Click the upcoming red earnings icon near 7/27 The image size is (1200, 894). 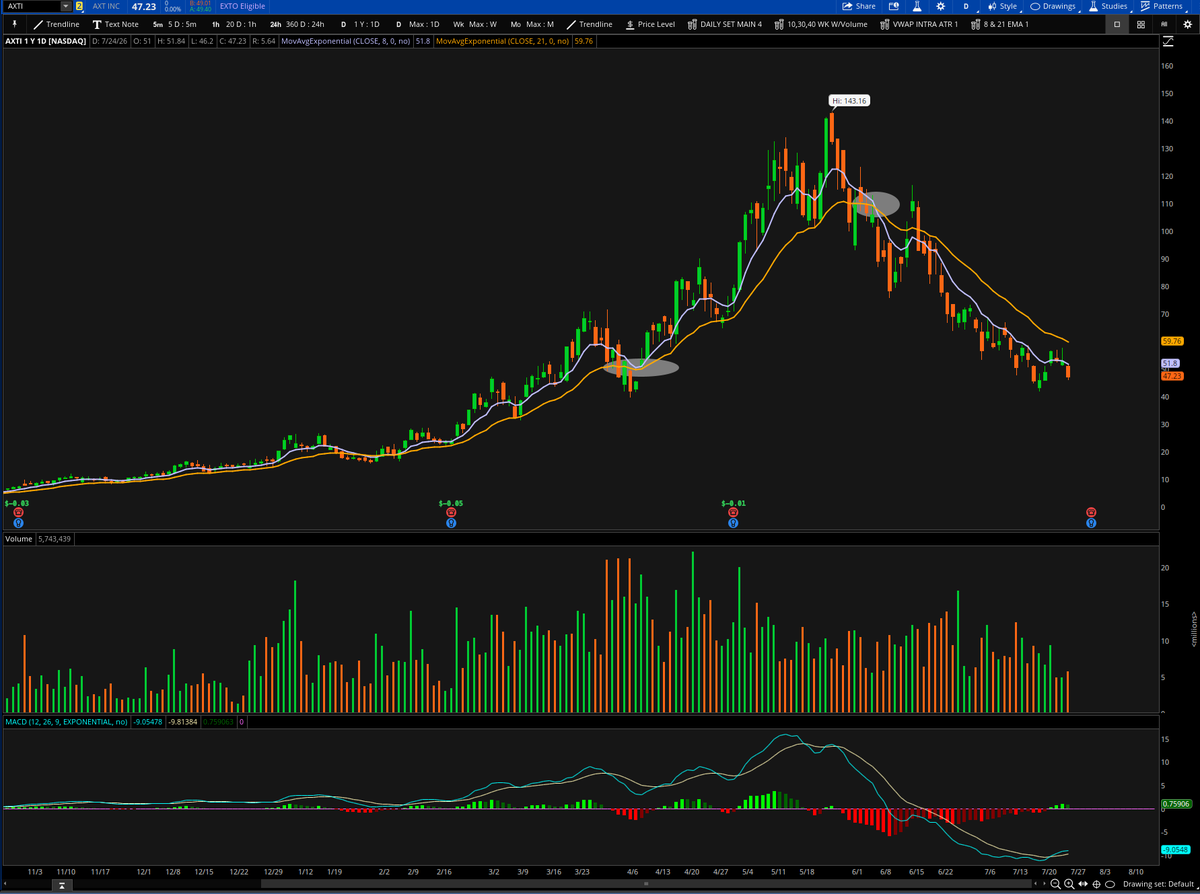1091,512
